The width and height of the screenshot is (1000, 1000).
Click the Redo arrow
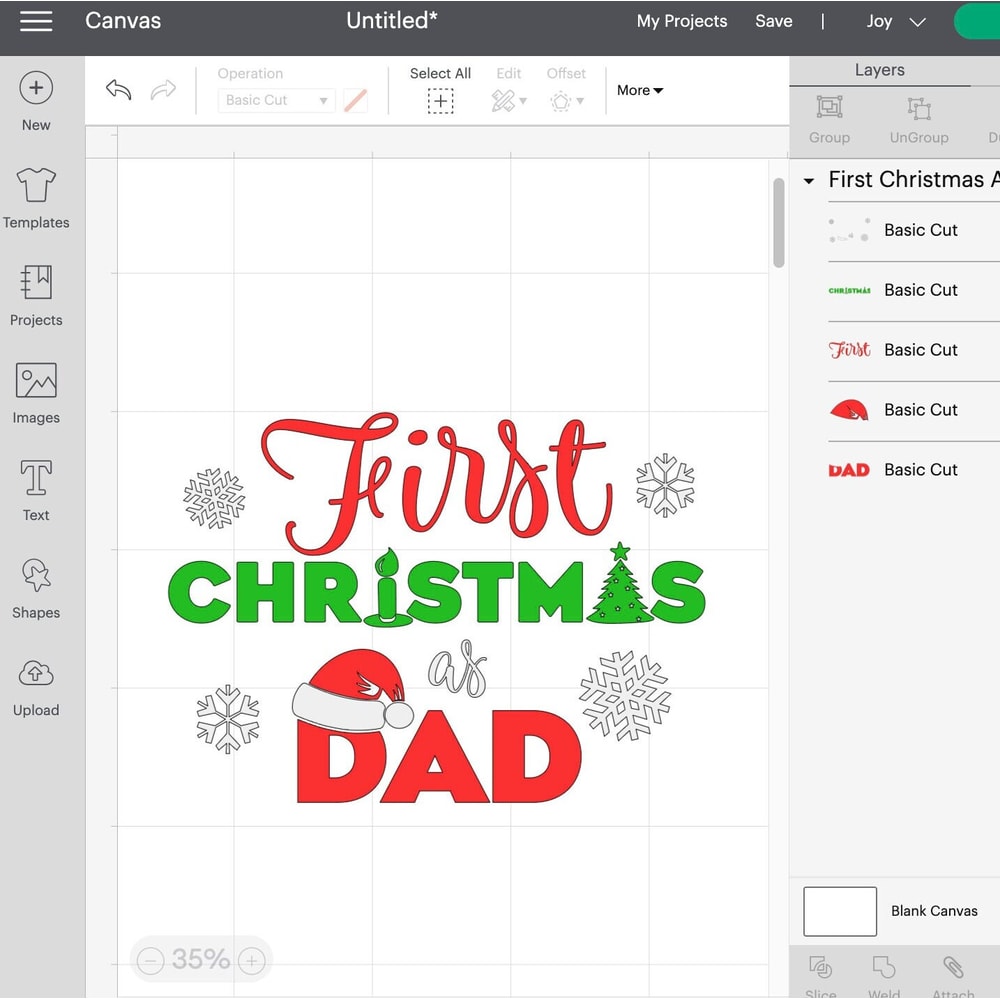click(x=163, y=90)
